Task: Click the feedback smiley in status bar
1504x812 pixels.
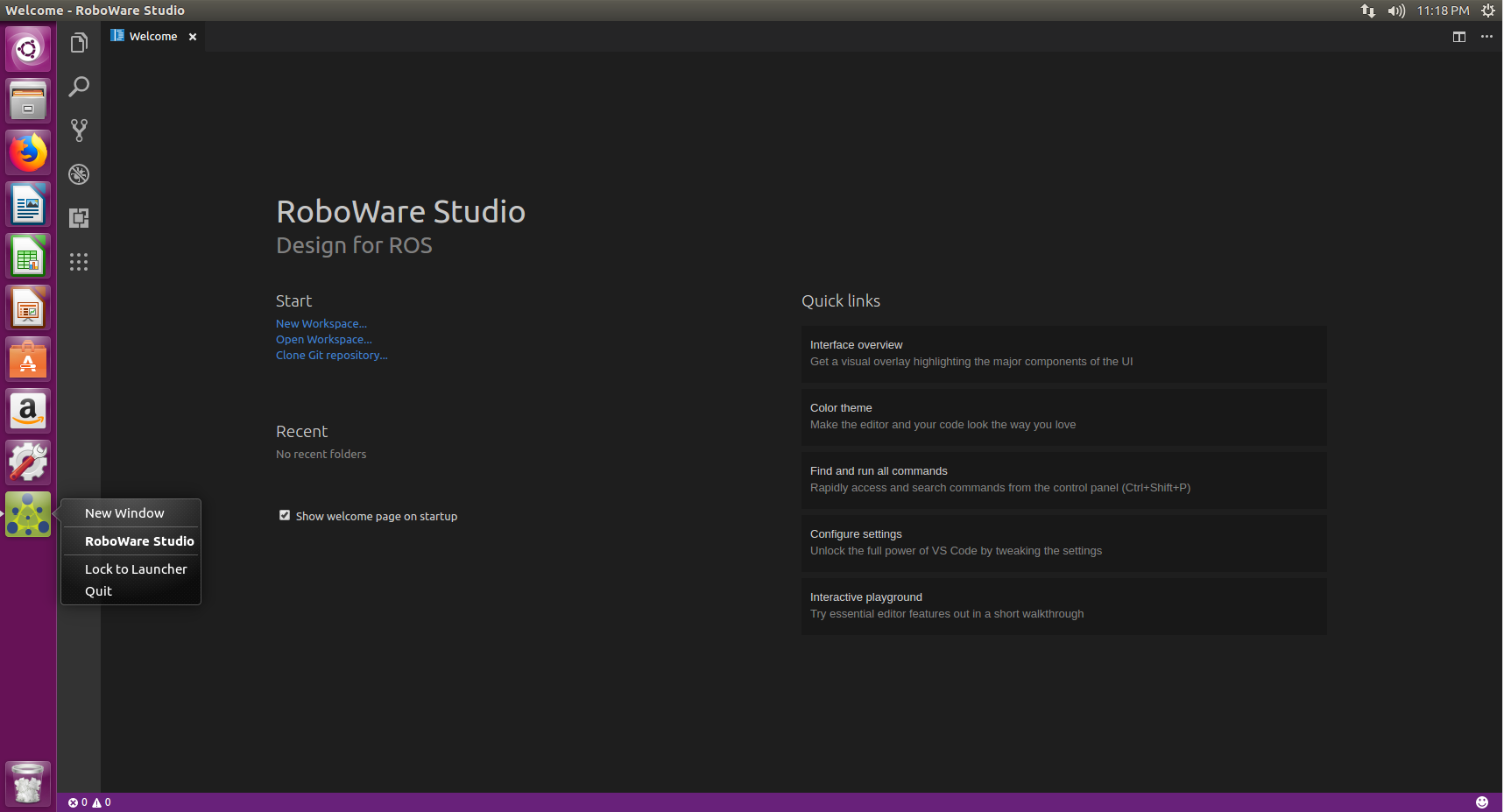Action: (1482, 802)
